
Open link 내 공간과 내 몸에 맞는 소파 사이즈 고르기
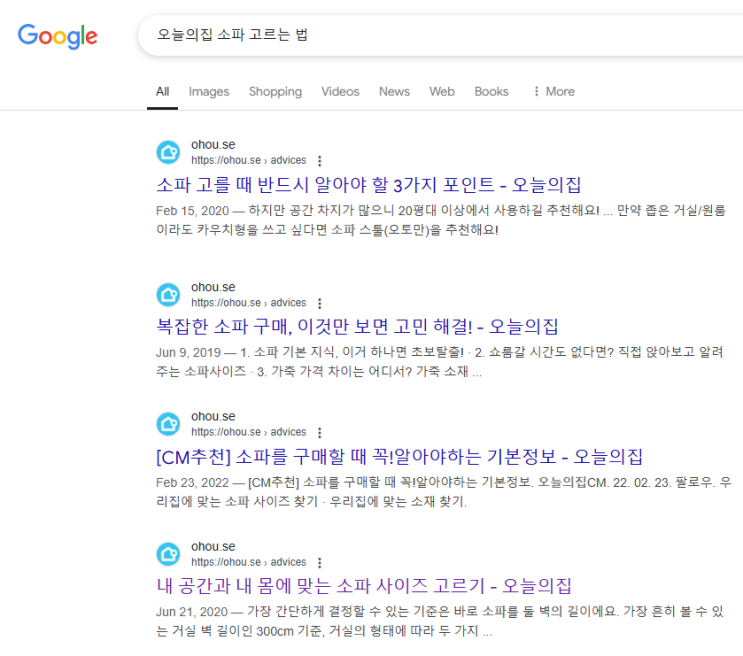(363, 586)
